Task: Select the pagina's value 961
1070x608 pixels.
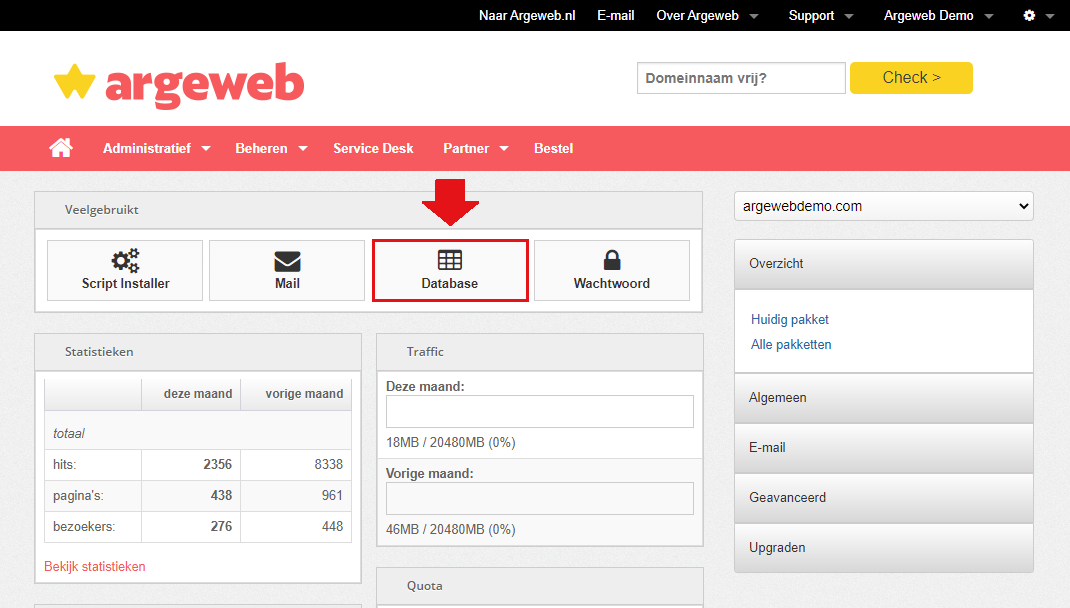Action: pos(332,495)
